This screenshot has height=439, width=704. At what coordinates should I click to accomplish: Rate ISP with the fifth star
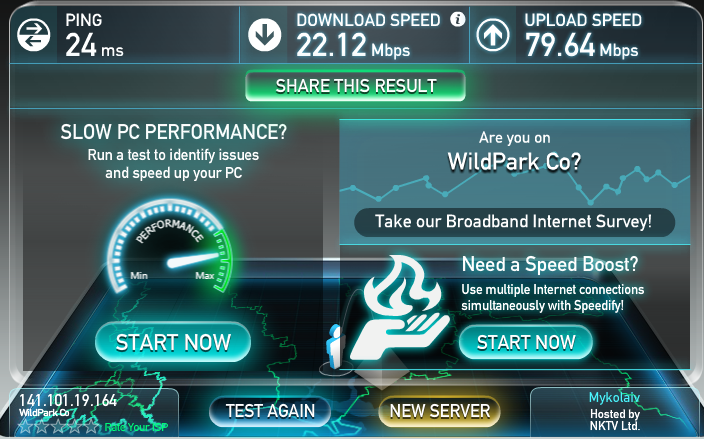(x=92, y=426)
